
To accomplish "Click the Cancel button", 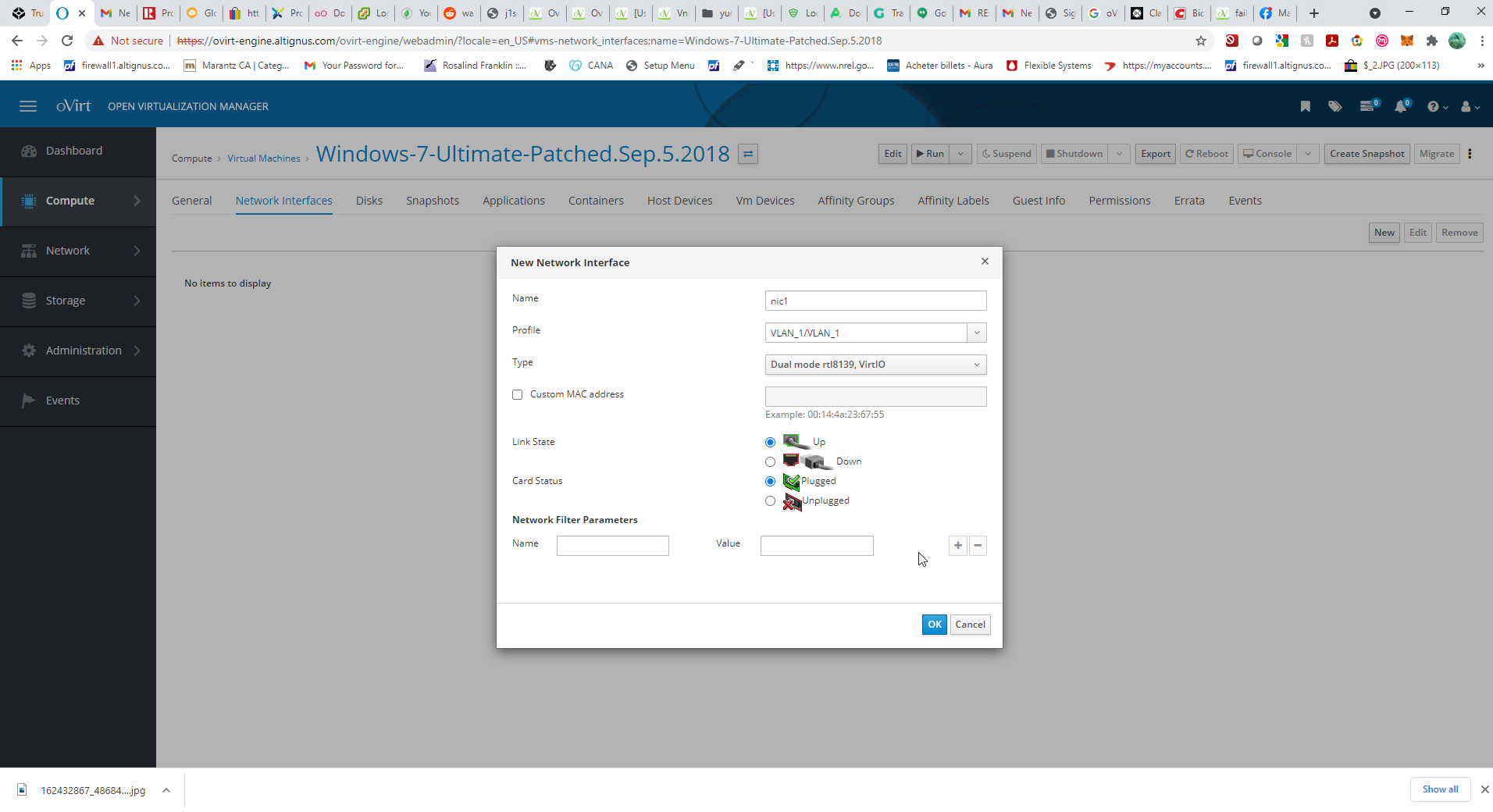I will pos(970,625).
